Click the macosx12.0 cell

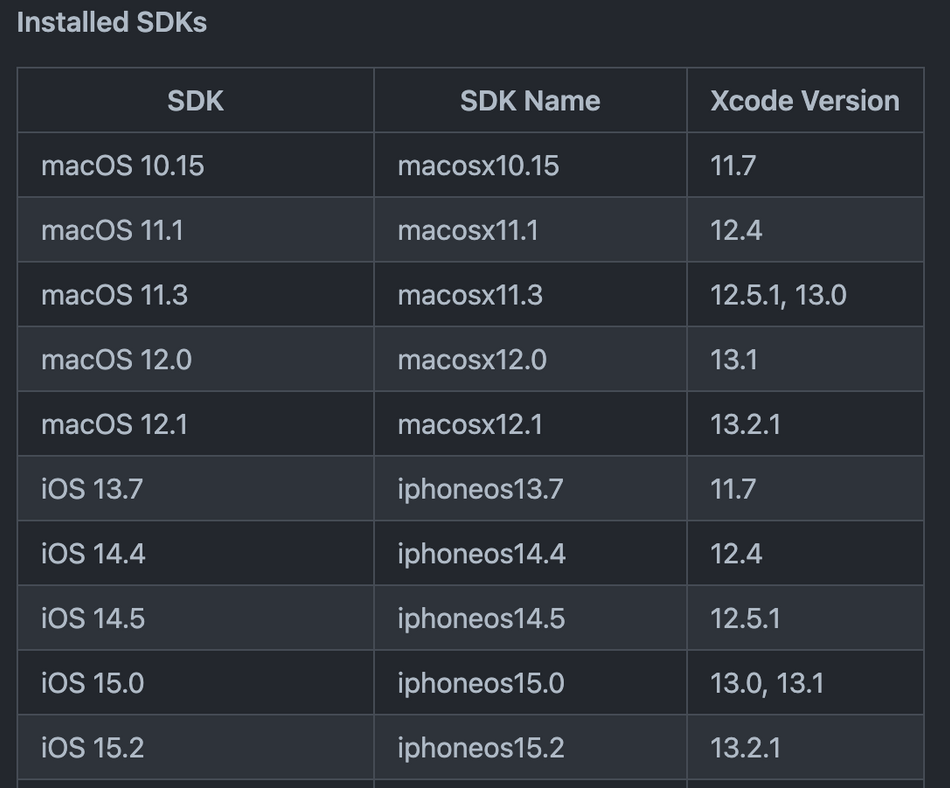point(530,360)
